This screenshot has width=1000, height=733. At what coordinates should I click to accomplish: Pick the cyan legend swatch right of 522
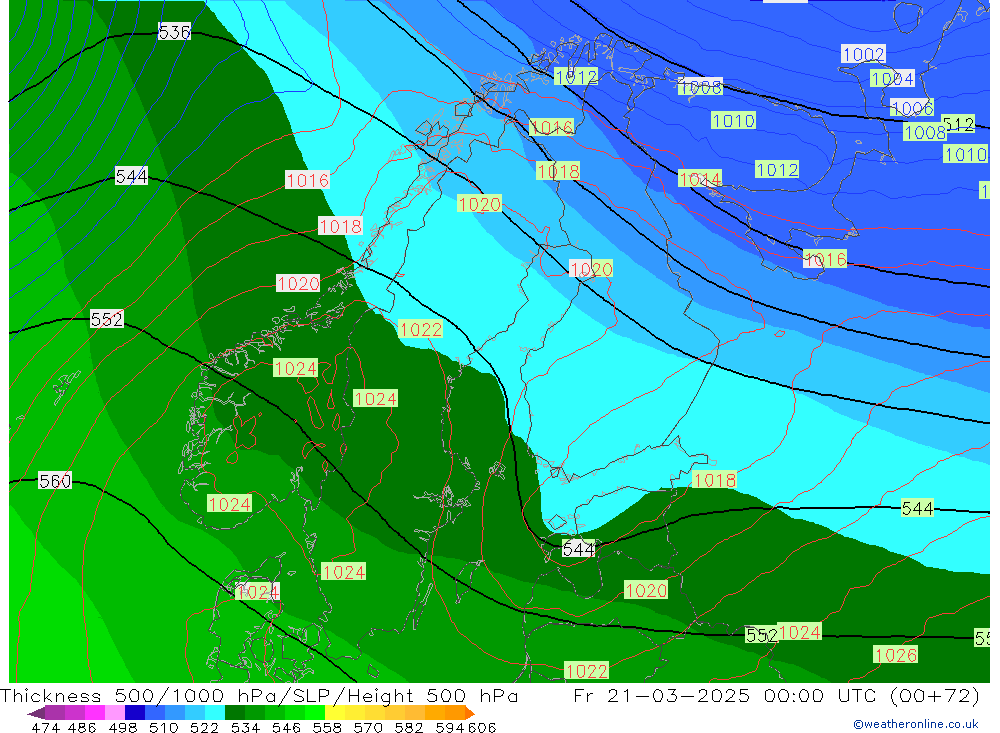click(215, 713)
